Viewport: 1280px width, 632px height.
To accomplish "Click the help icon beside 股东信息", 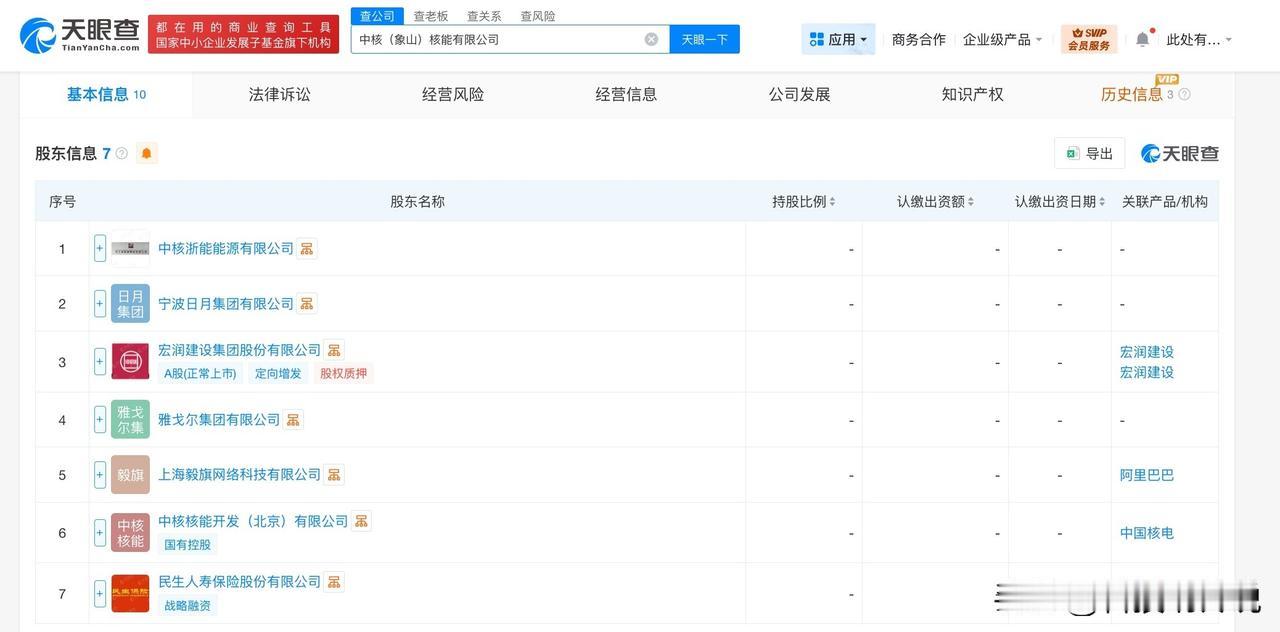I will click(x=122, y=153).
